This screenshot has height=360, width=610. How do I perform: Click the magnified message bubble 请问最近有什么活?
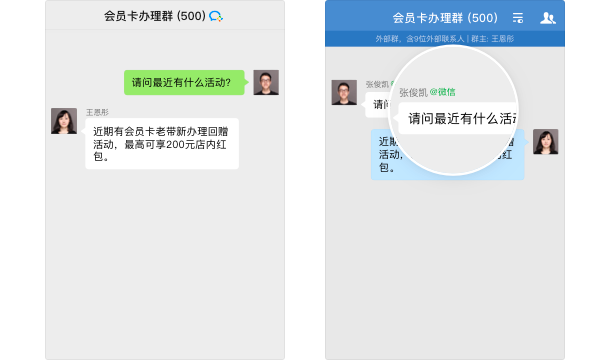(457, 118)
